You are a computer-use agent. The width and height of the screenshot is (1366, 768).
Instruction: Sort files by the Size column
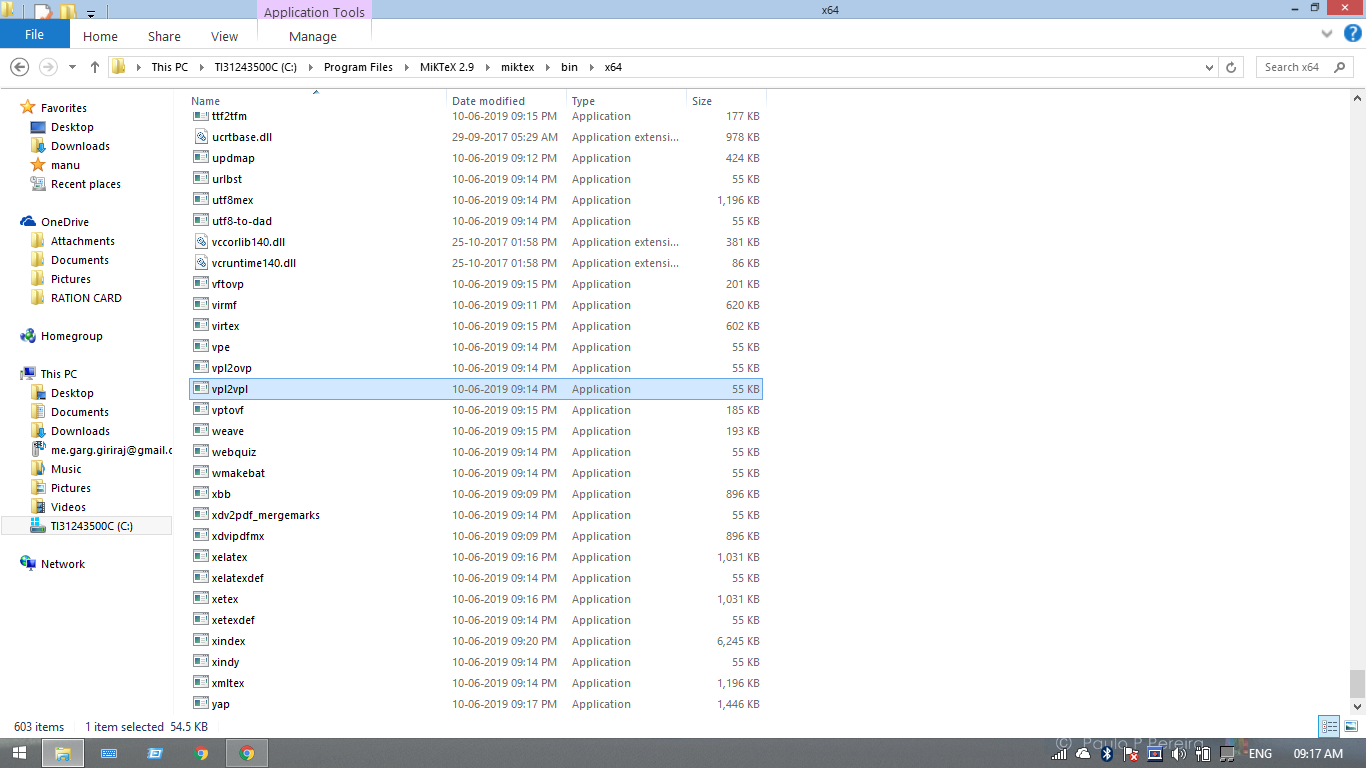click(x=726, y=101)
